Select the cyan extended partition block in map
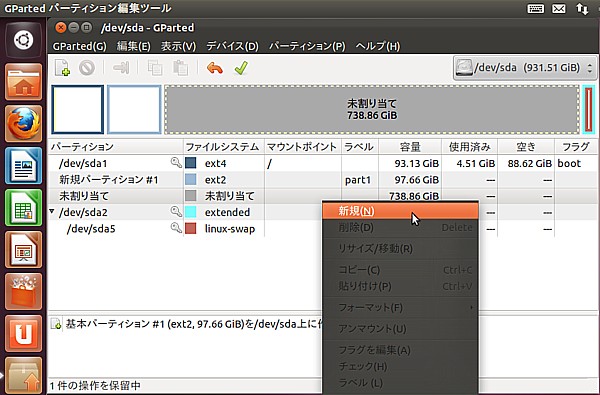Image resolution: width=600 pixels, height=395 pixels. 589,109
